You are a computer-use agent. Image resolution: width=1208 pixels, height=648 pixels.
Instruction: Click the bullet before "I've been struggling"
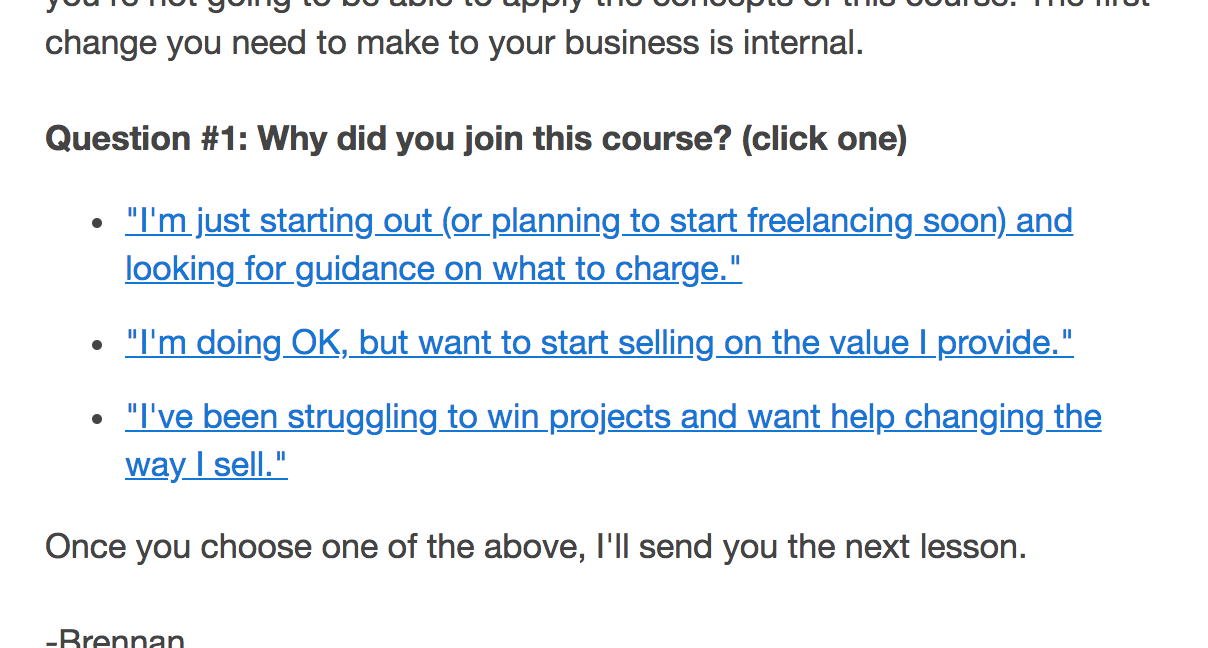pyautogui.click(x=97, y=419)
